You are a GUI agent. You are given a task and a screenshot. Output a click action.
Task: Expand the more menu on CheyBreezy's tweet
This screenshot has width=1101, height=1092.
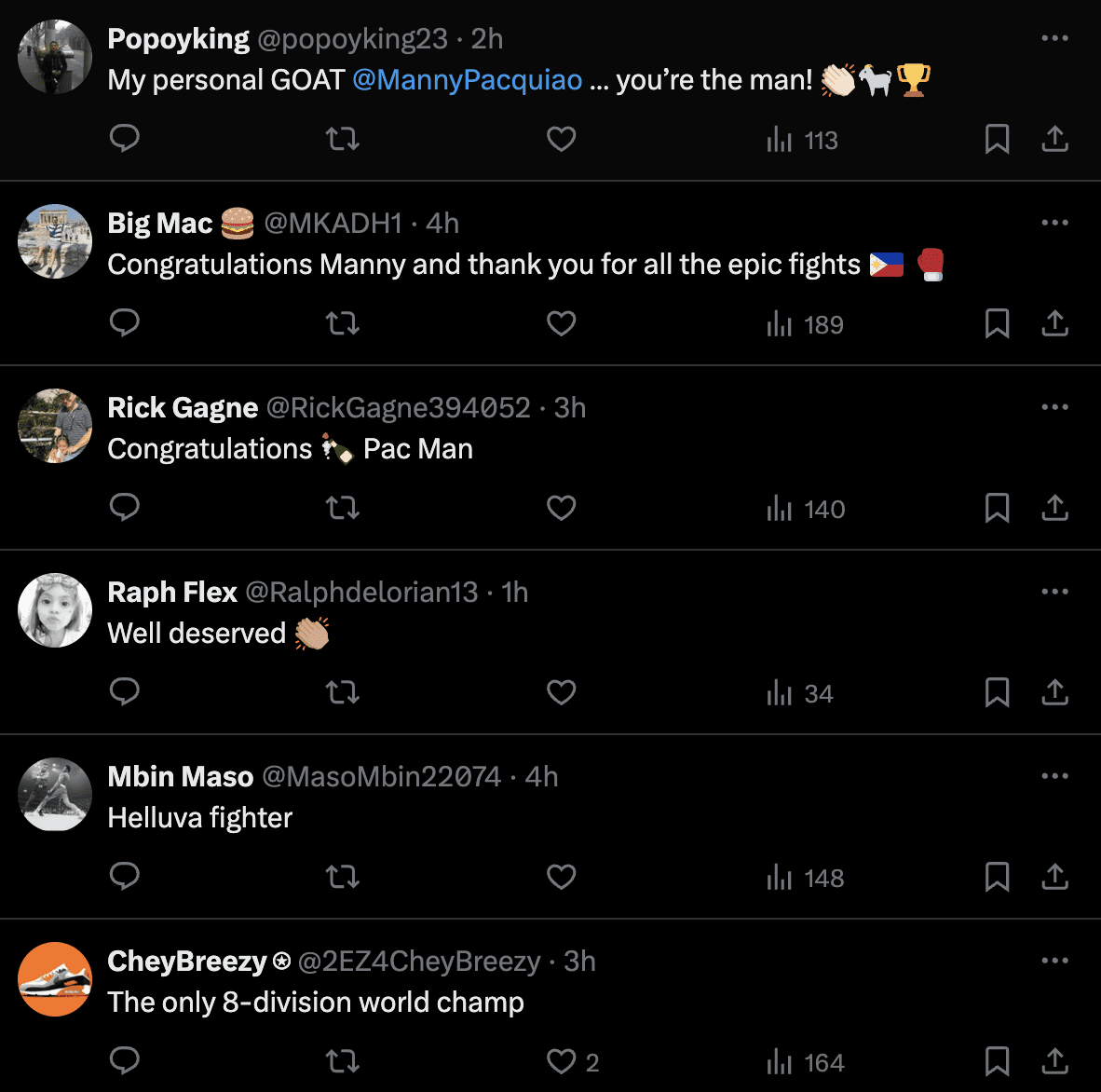point(1054,961)
